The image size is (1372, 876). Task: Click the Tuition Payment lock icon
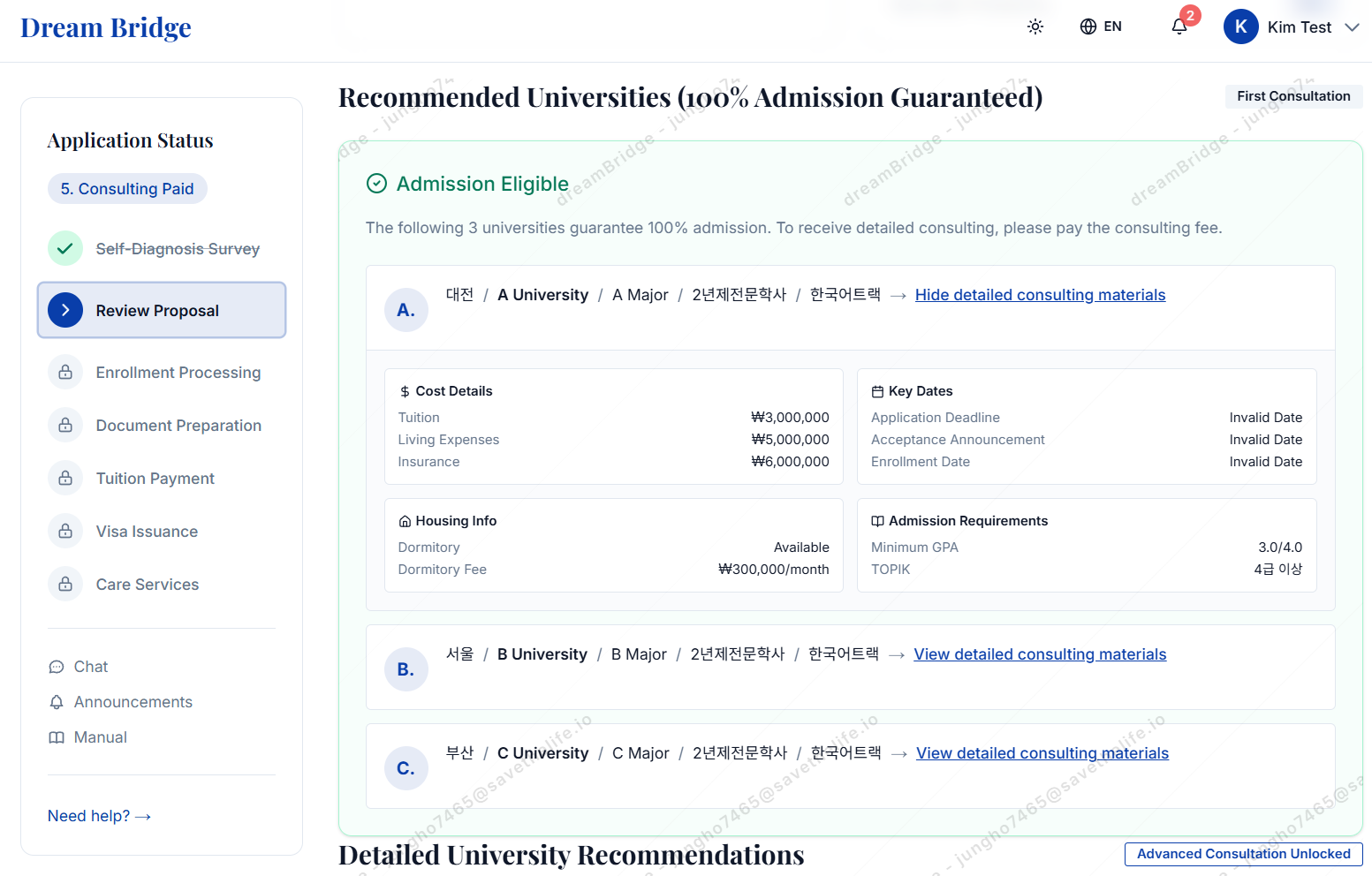coord(65,479)
